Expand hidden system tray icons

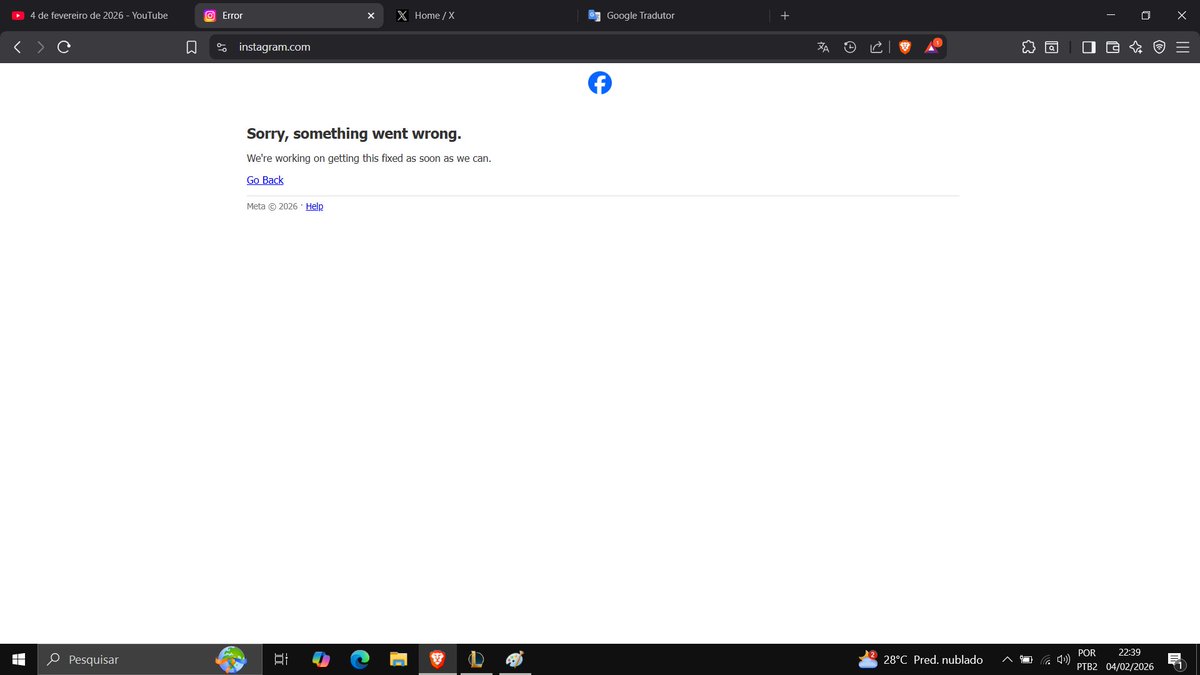(x=1008, y=659)
